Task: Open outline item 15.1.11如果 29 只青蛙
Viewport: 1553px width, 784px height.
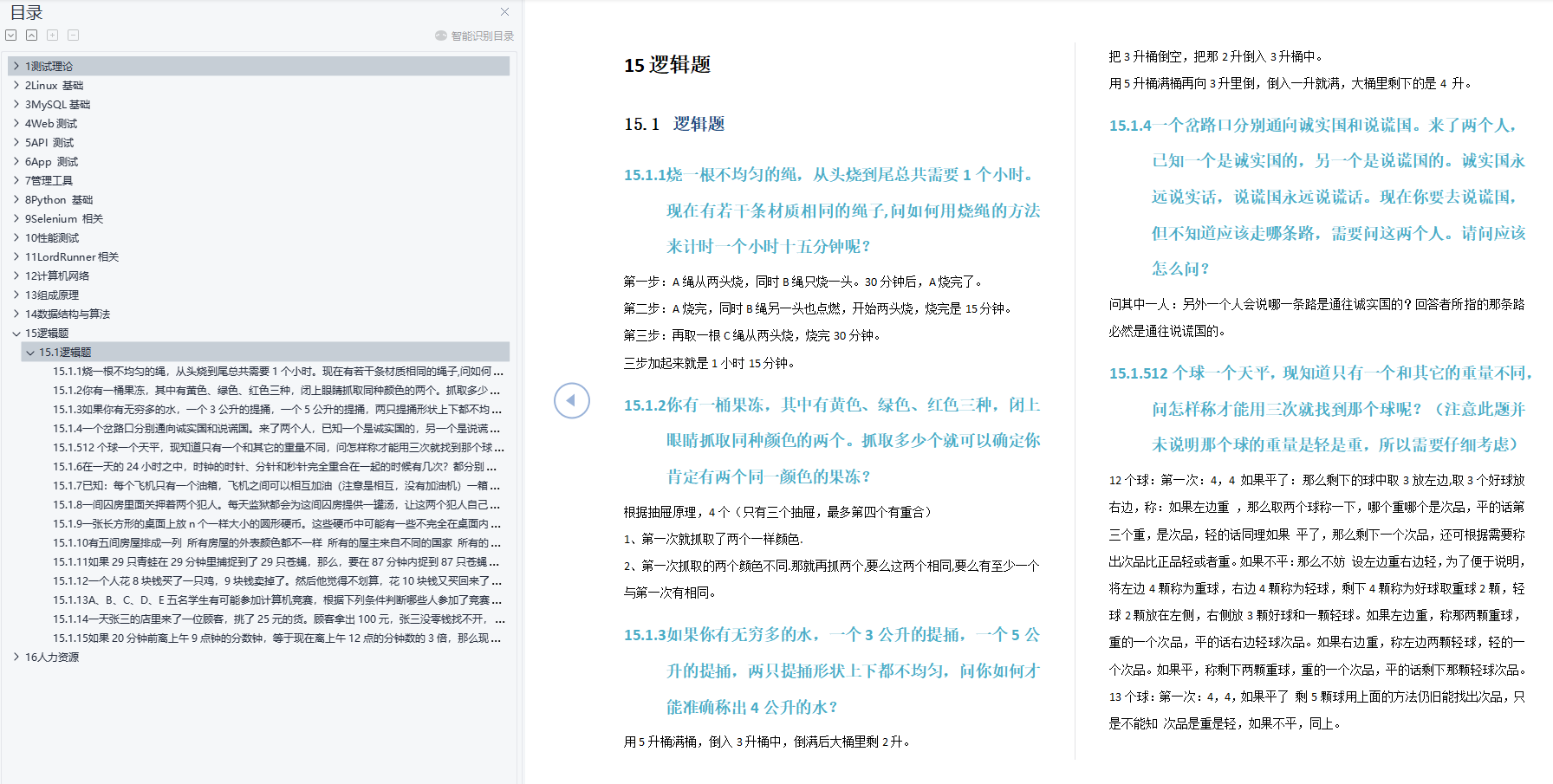Action: pyautogui.click(x=277, y=561)
